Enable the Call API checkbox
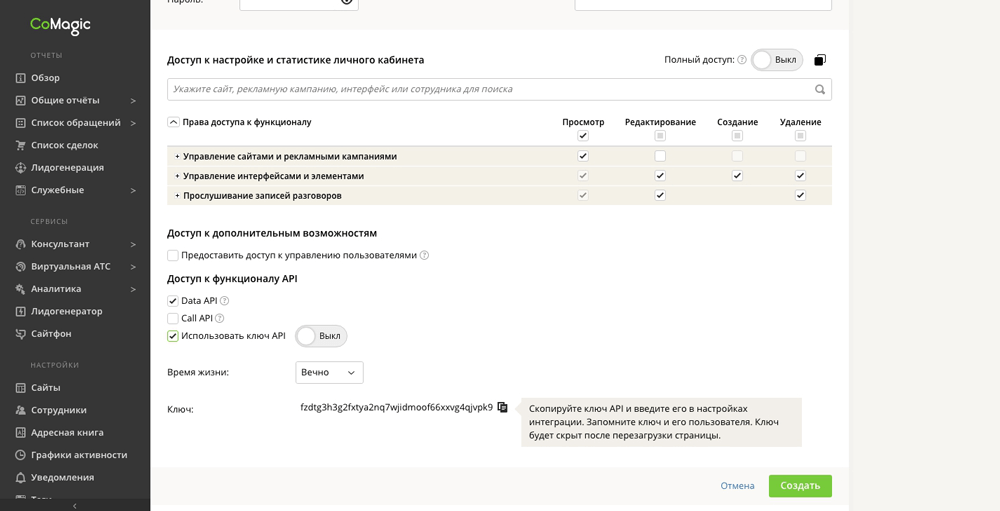 click(173, 319)
